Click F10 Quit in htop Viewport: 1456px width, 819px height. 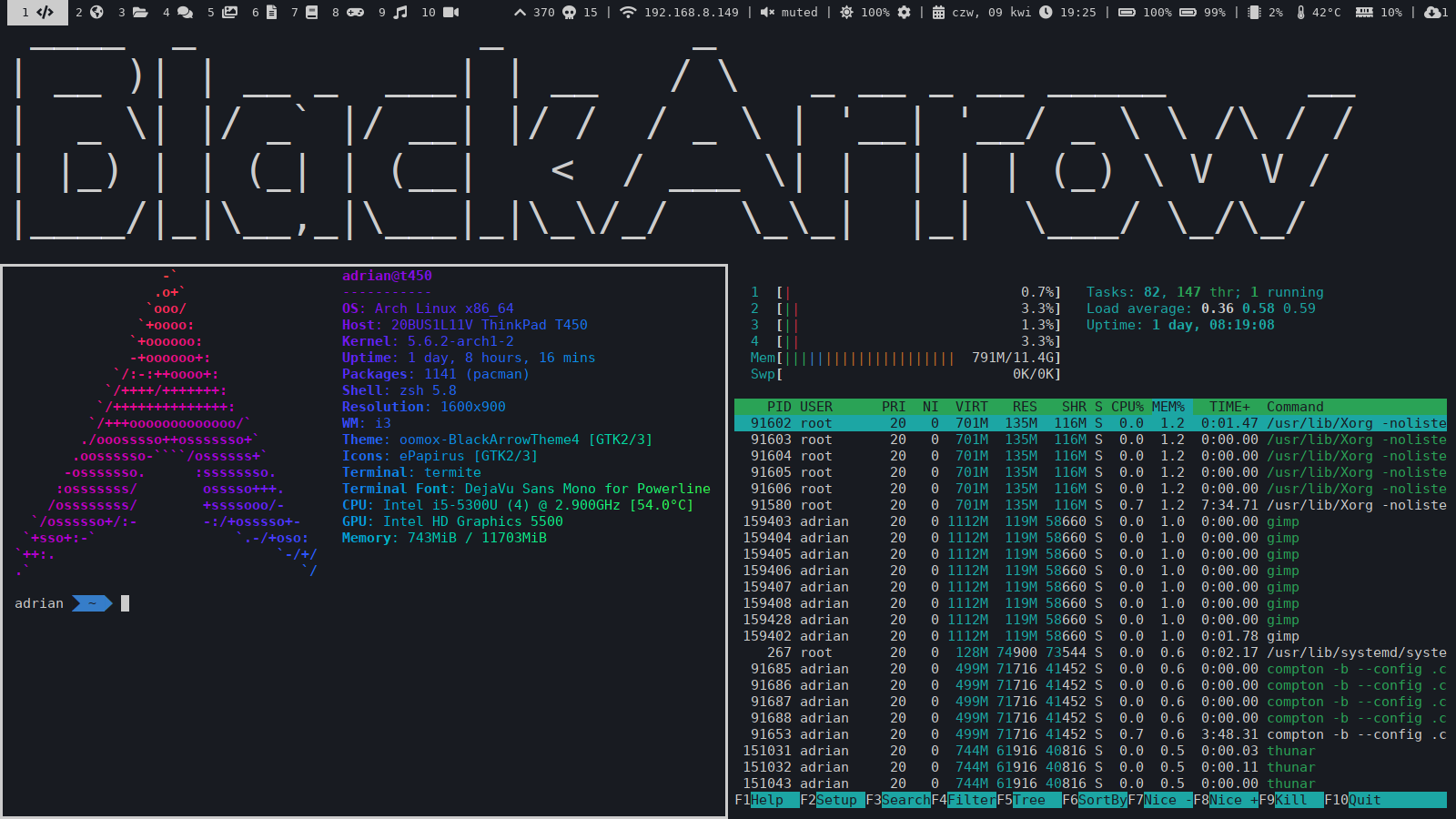(x=1352, y=800)
